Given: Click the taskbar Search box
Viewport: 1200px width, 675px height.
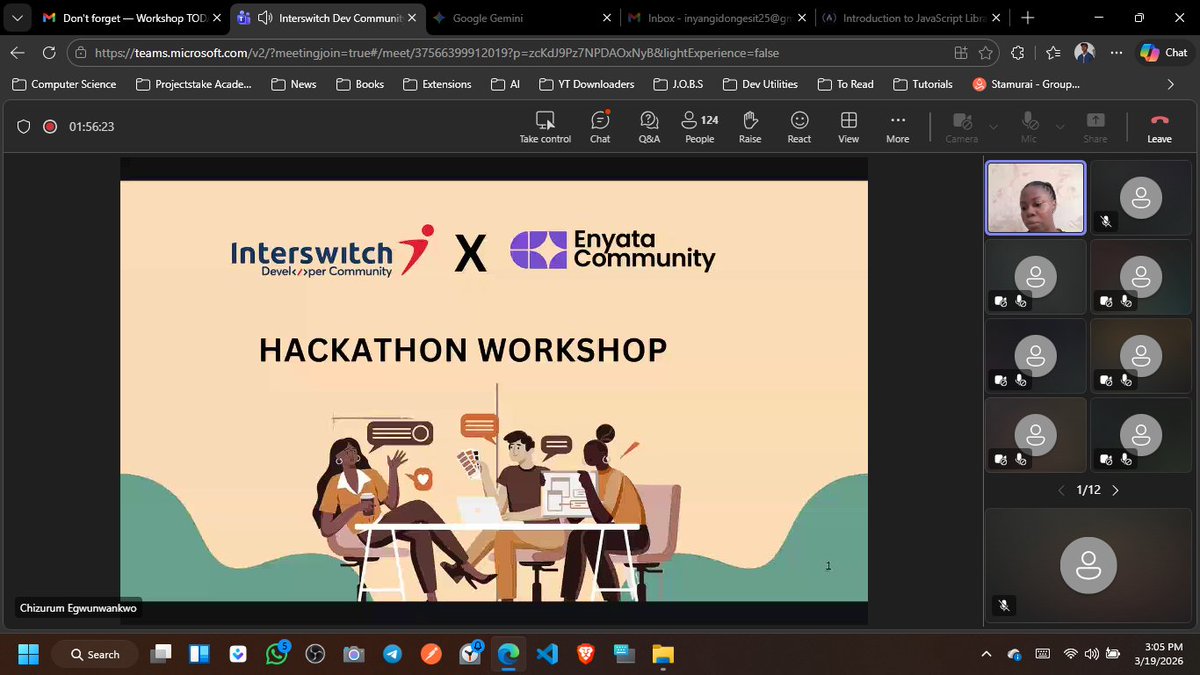Looking at the screenshot, I should 95,654.
